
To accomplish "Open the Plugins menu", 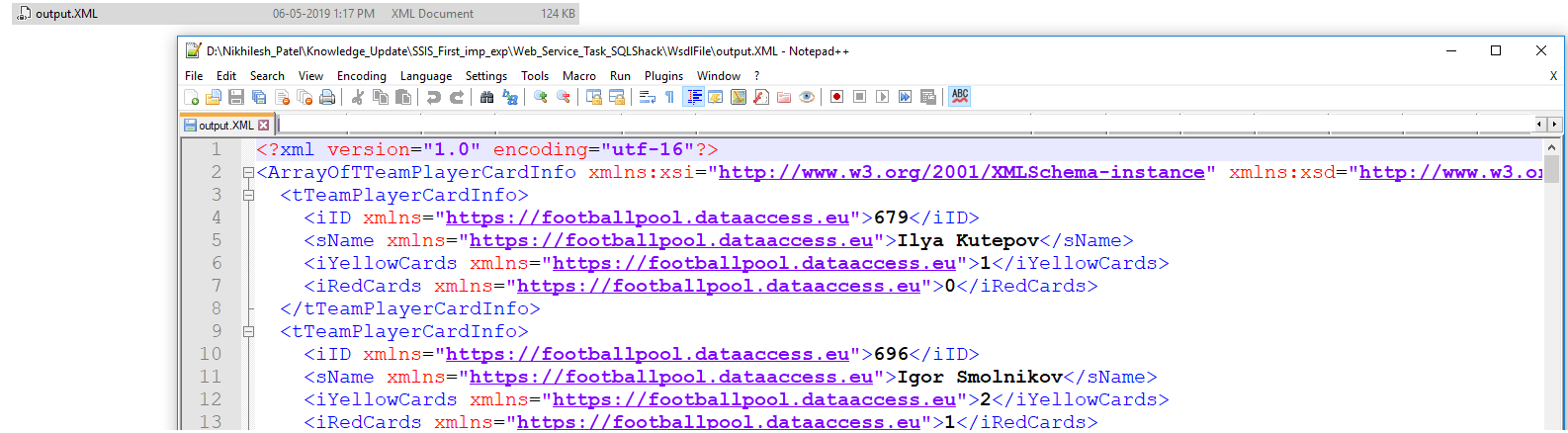I will (663, 76).
